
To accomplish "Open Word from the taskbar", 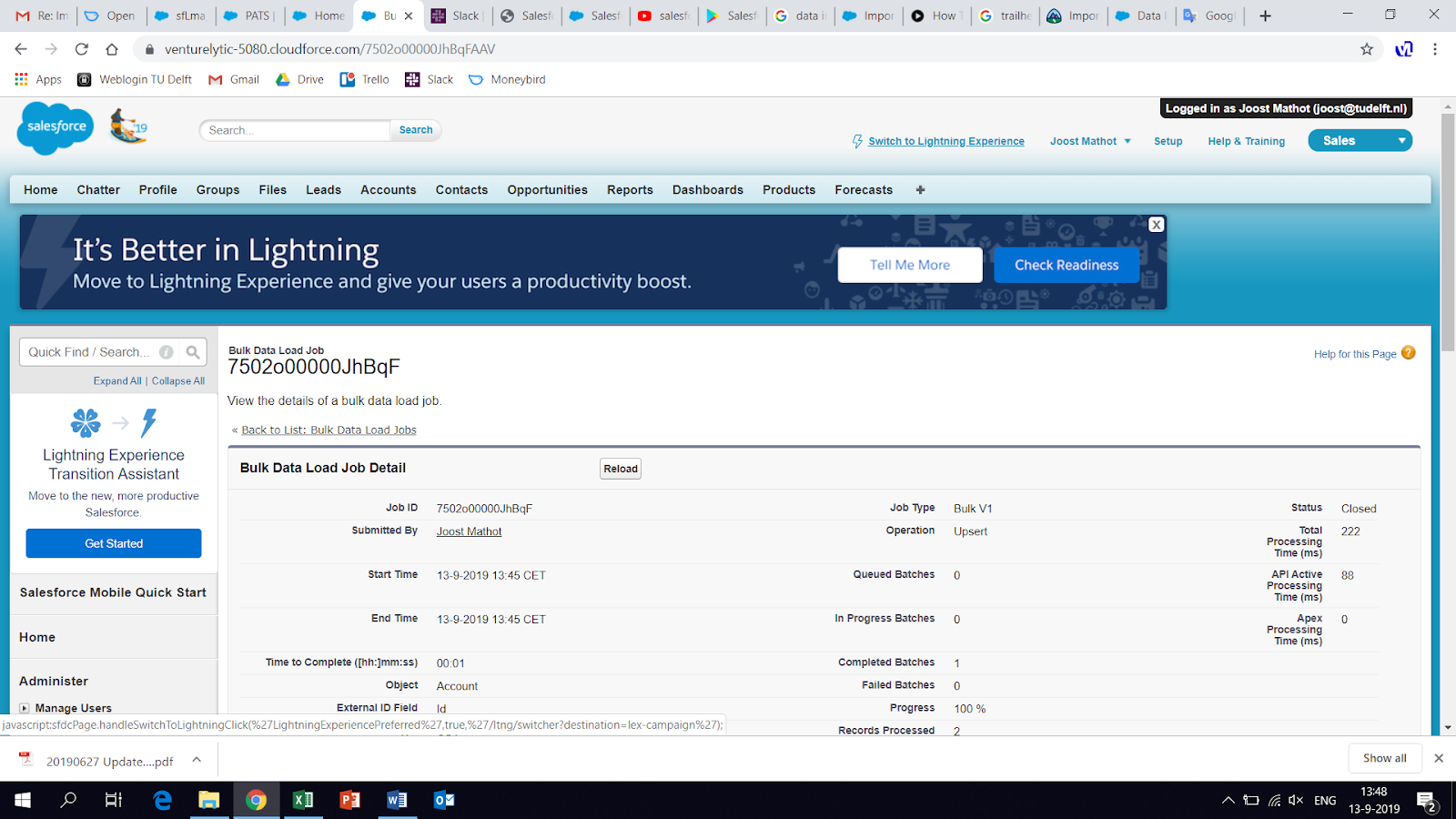I will (397, 800).
